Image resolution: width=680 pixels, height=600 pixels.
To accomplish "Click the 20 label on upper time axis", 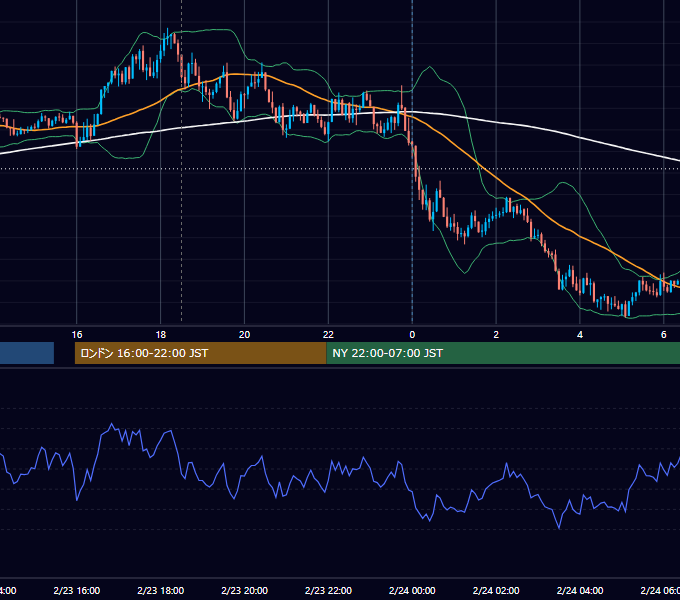I will 245,335.
